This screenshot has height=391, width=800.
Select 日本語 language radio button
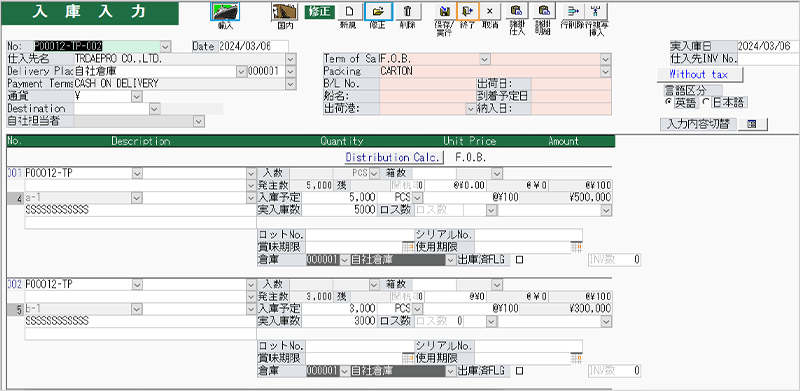[x=706, y=102]
